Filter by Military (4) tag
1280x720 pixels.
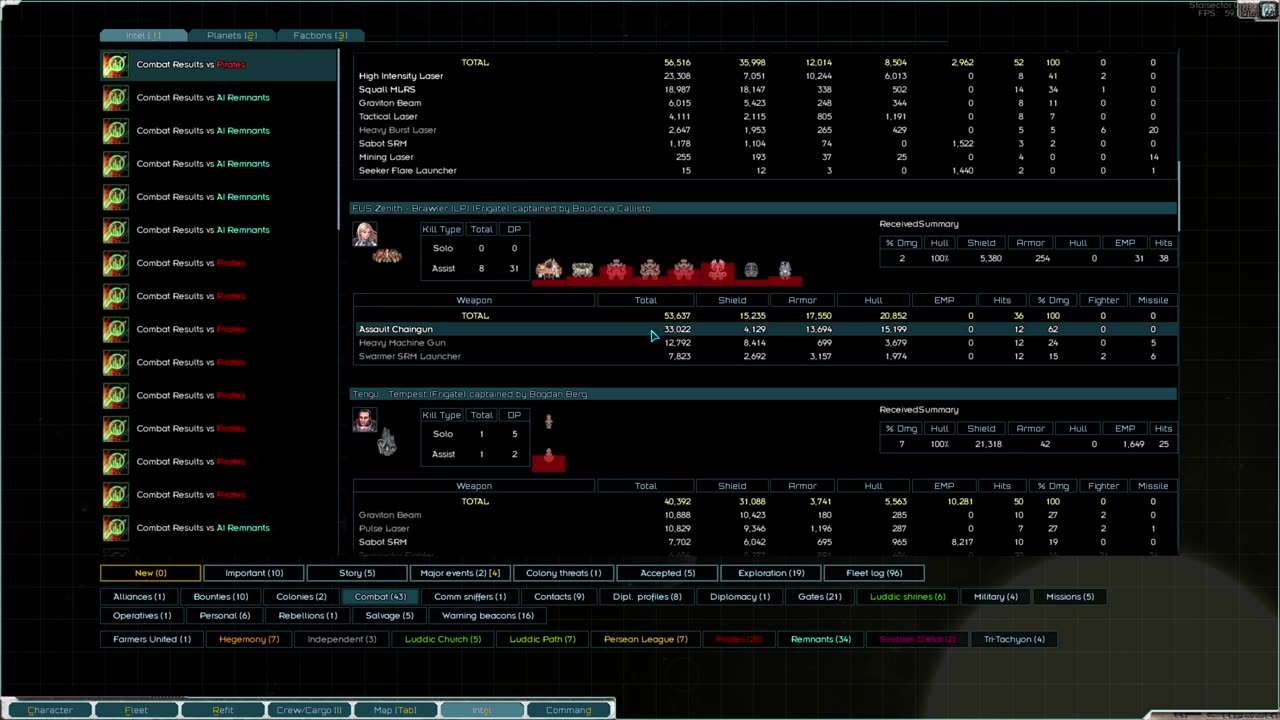996,597
